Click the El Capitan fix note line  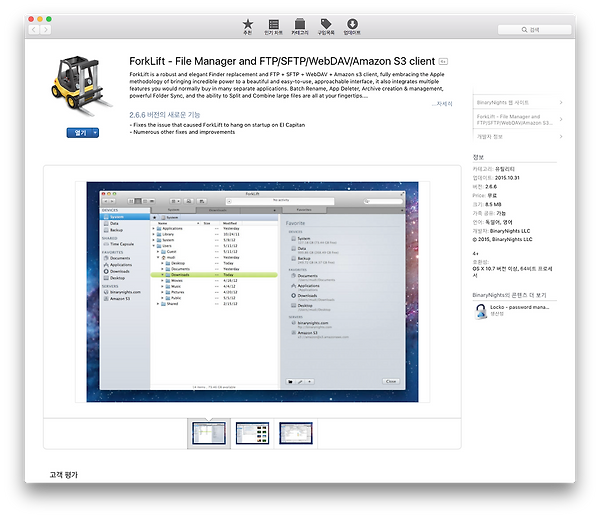[217, 125]
